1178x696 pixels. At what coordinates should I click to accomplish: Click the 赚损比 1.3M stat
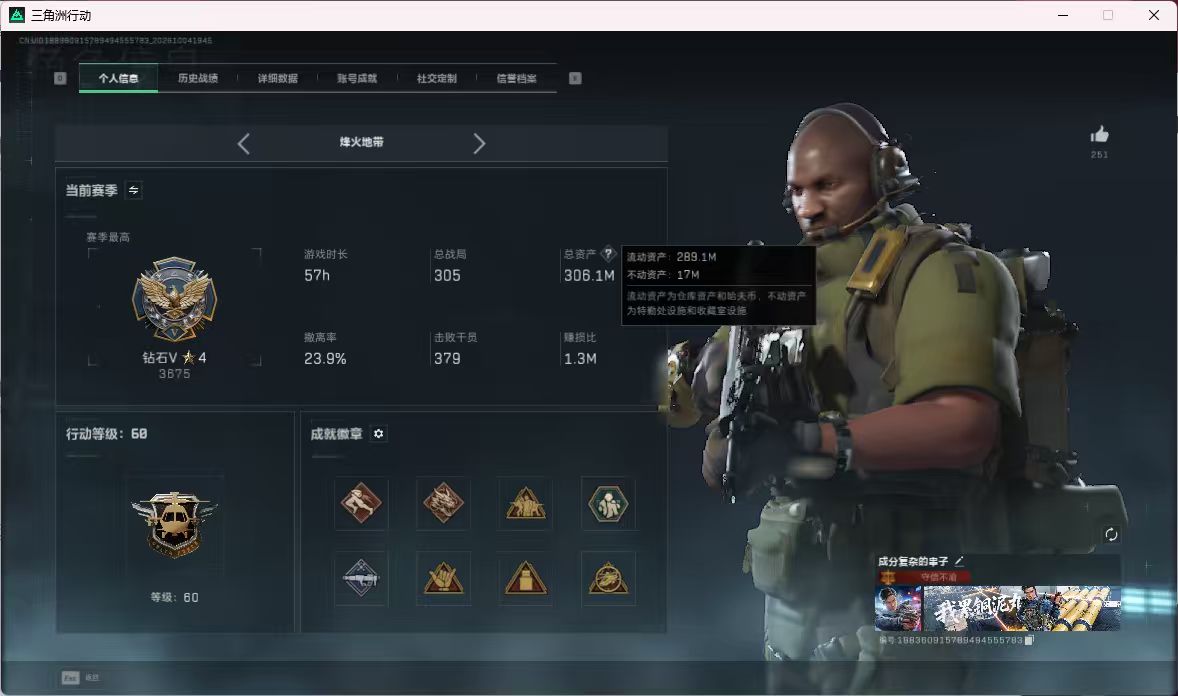coord(580,349)
